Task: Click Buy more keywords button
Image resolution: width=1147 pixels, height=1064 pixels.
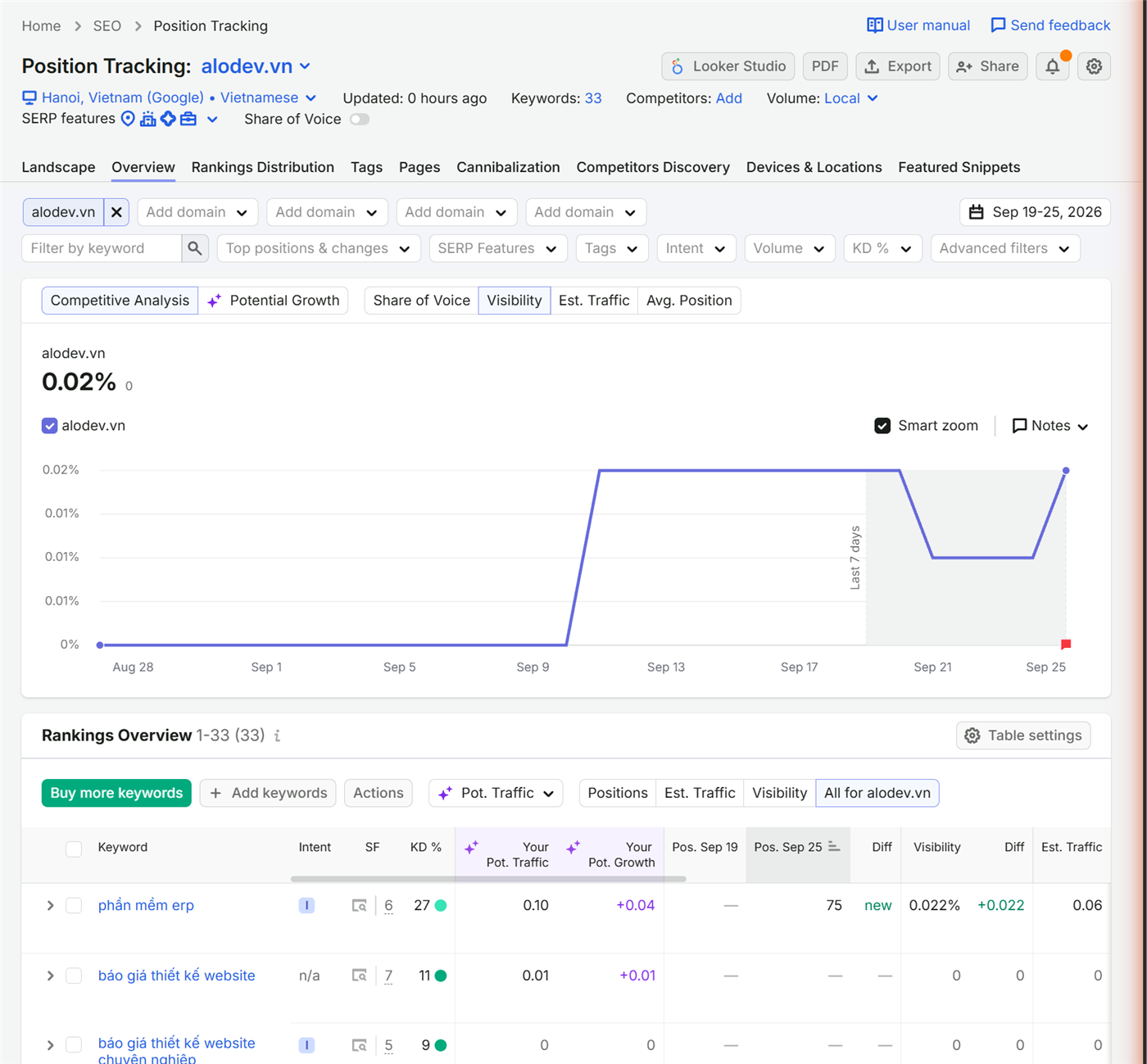Action: (x=116, y=793)
